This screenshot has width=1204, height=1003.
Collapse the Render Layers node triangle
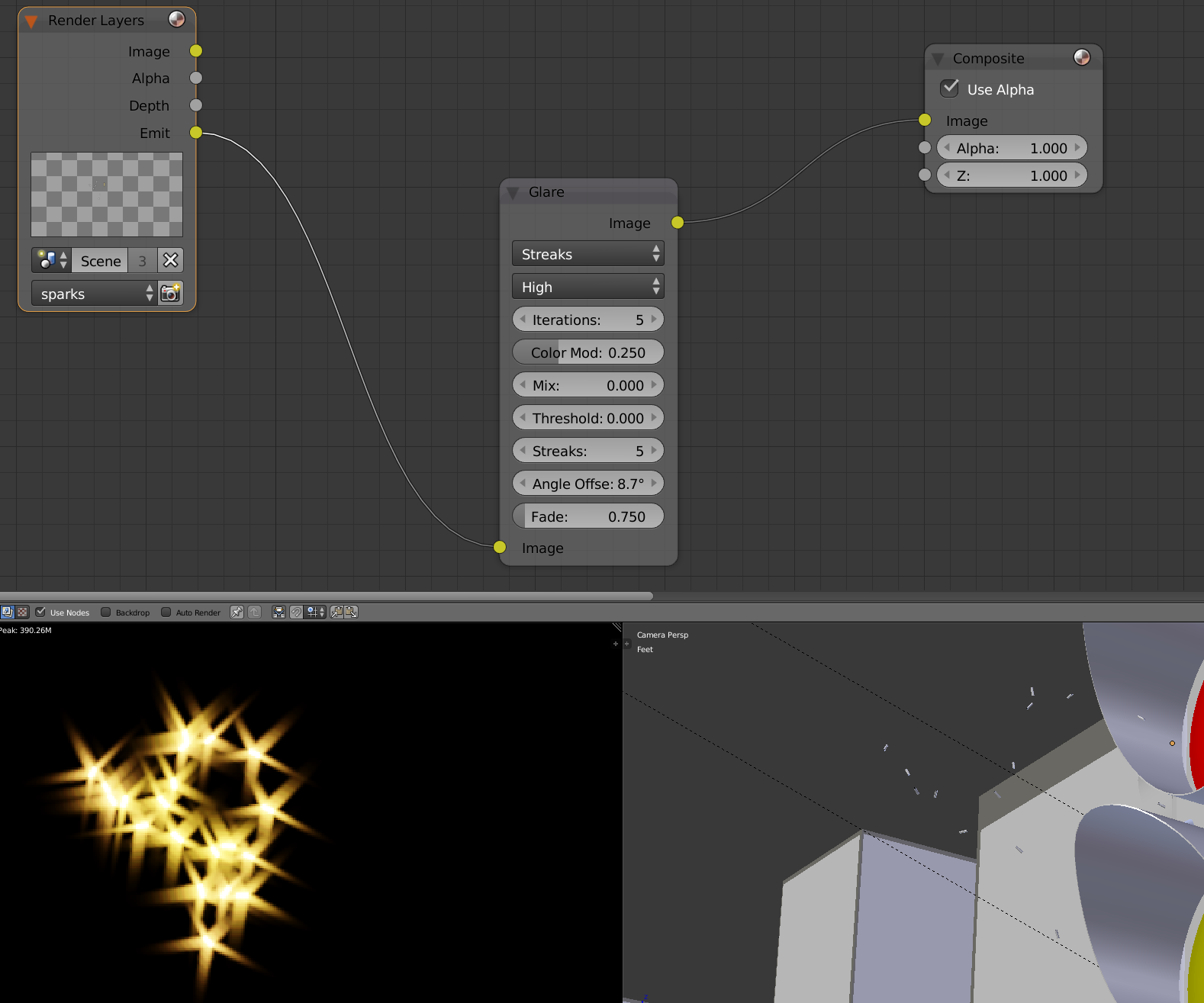[x=31, y=21]
